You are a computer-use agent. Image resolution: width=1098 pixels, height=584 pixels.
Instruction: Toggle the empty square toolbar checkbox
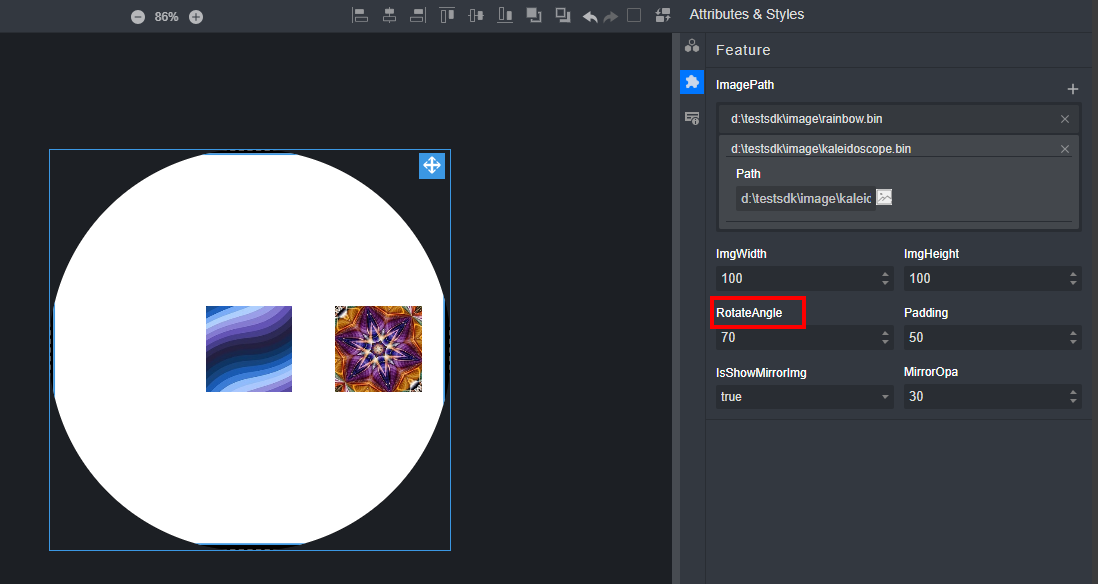point(634,15)
